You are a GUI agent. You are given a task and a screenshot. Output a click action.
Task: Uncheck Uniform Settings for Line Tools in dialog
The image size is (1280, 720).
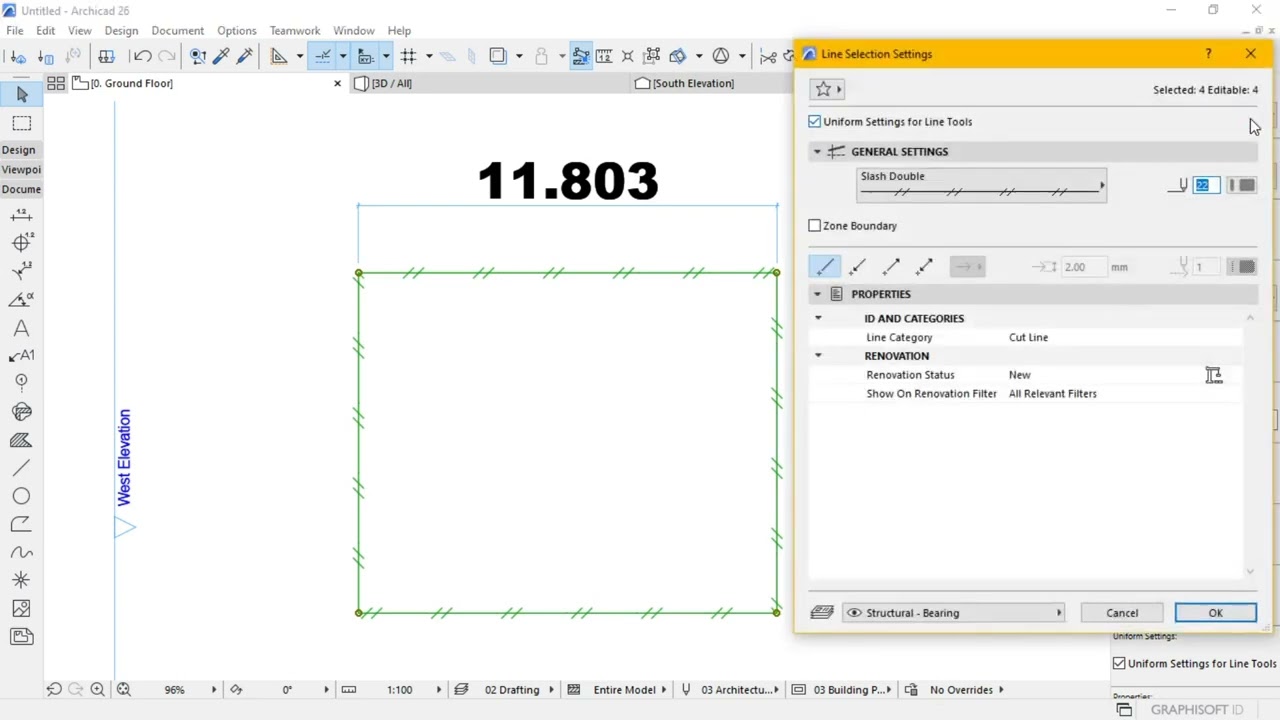tap(815, 122)
